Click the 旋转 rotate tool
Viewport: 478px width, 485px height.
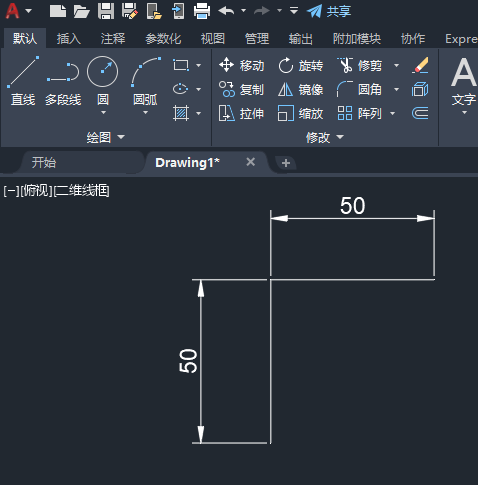point(301,65)
